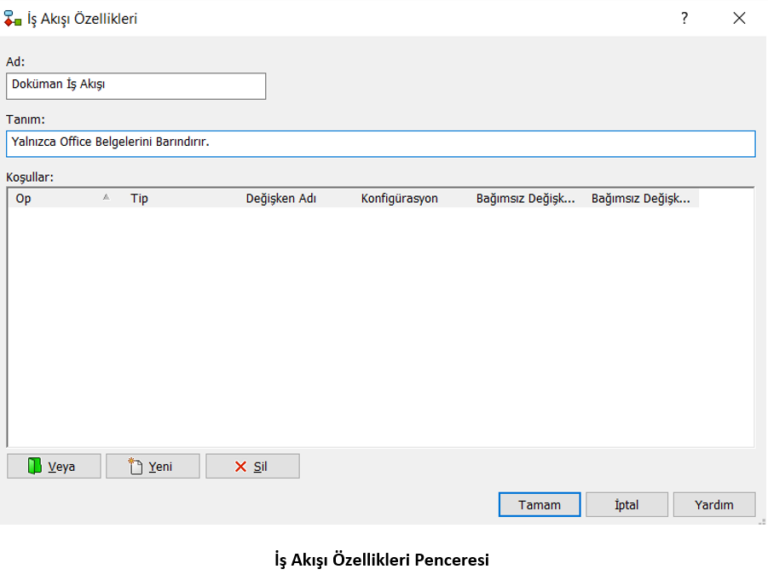Click the Tanım description text field
Image resolution: width=768 pixels, height=575 pixels.
380,143
